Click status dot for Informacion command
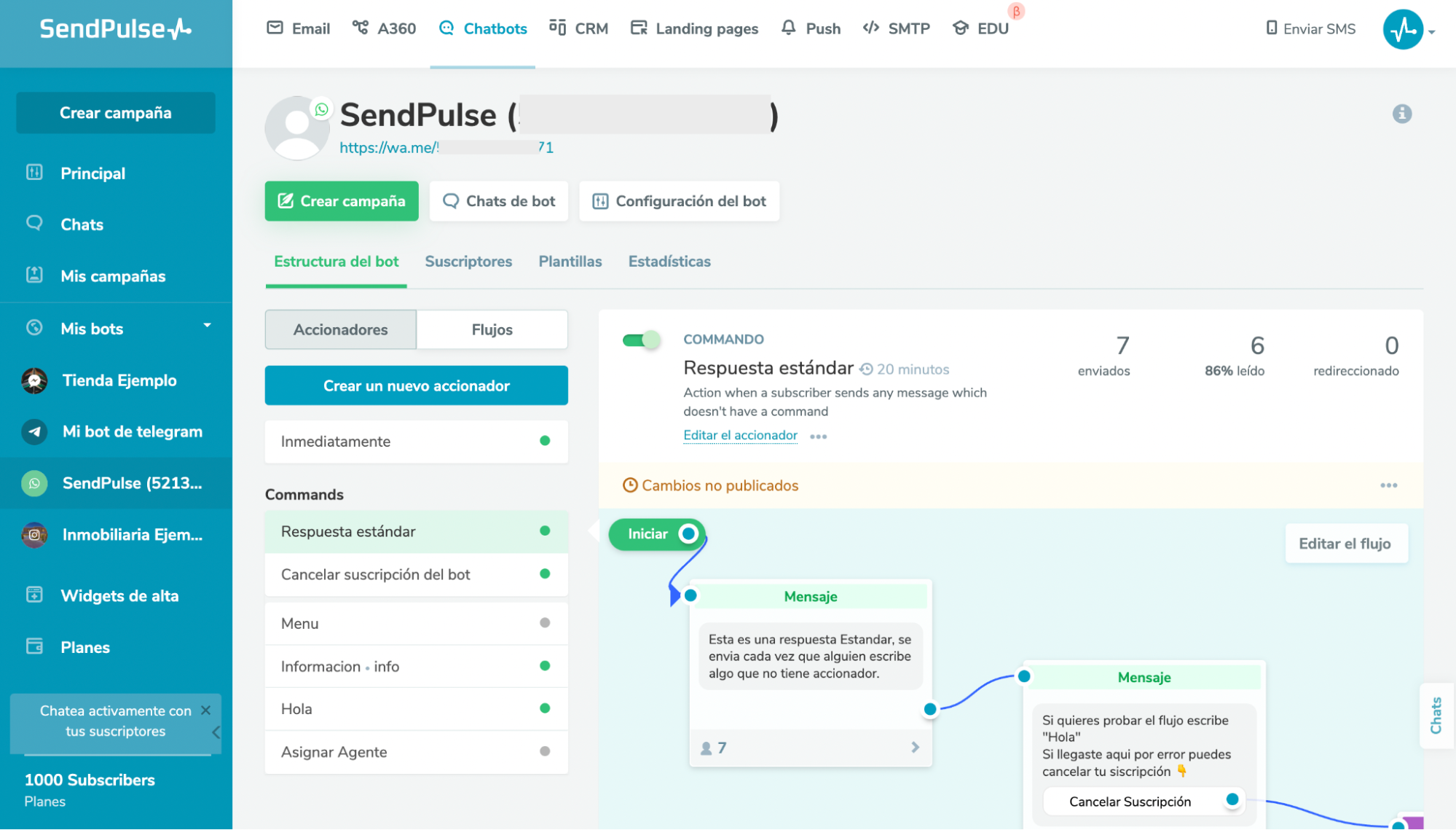This screenshot has height=830, width=1456. click(545, 666)
